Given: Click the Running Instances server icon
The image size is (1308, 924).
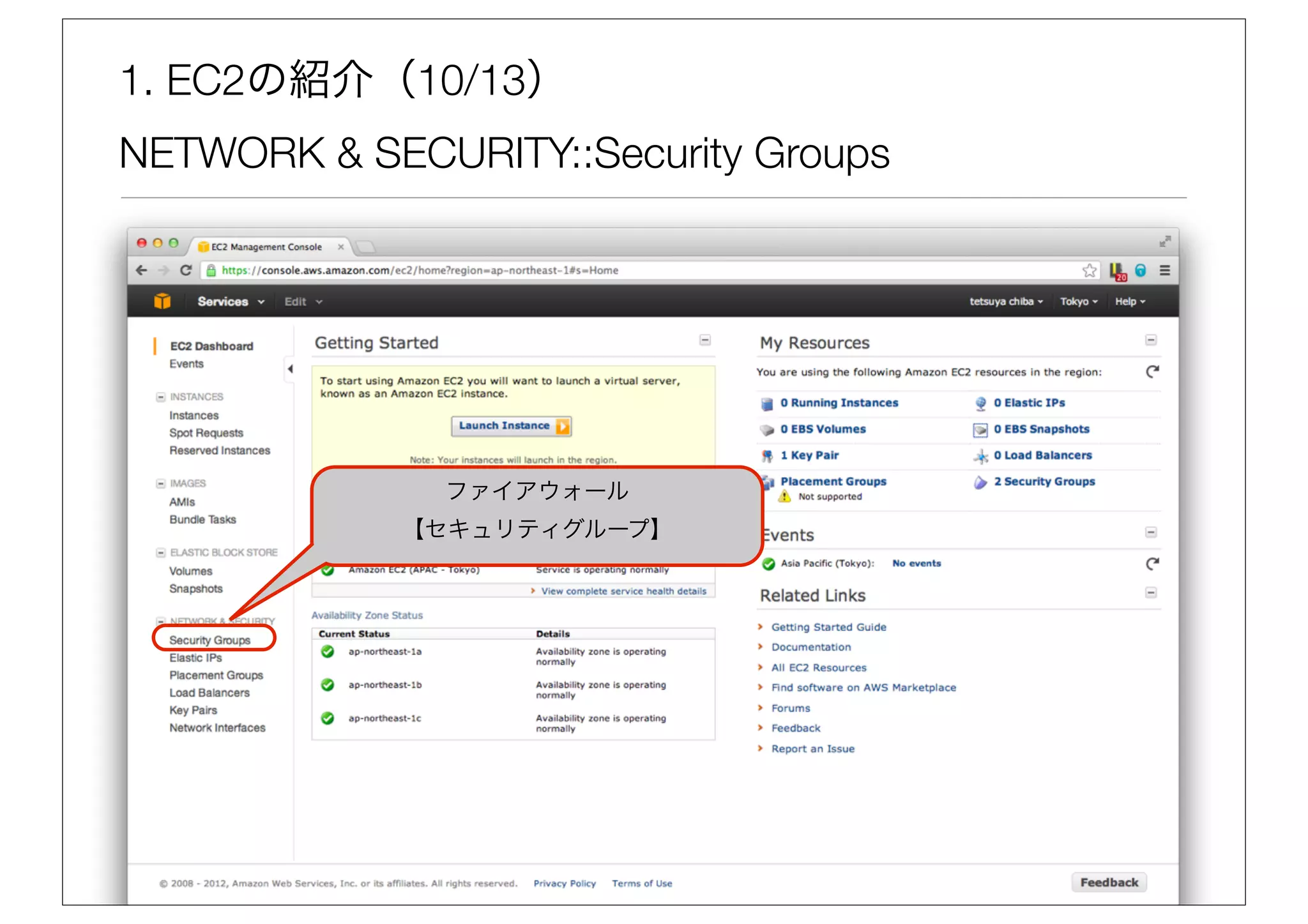Looking at the screenshot, I should coord(767,404).
